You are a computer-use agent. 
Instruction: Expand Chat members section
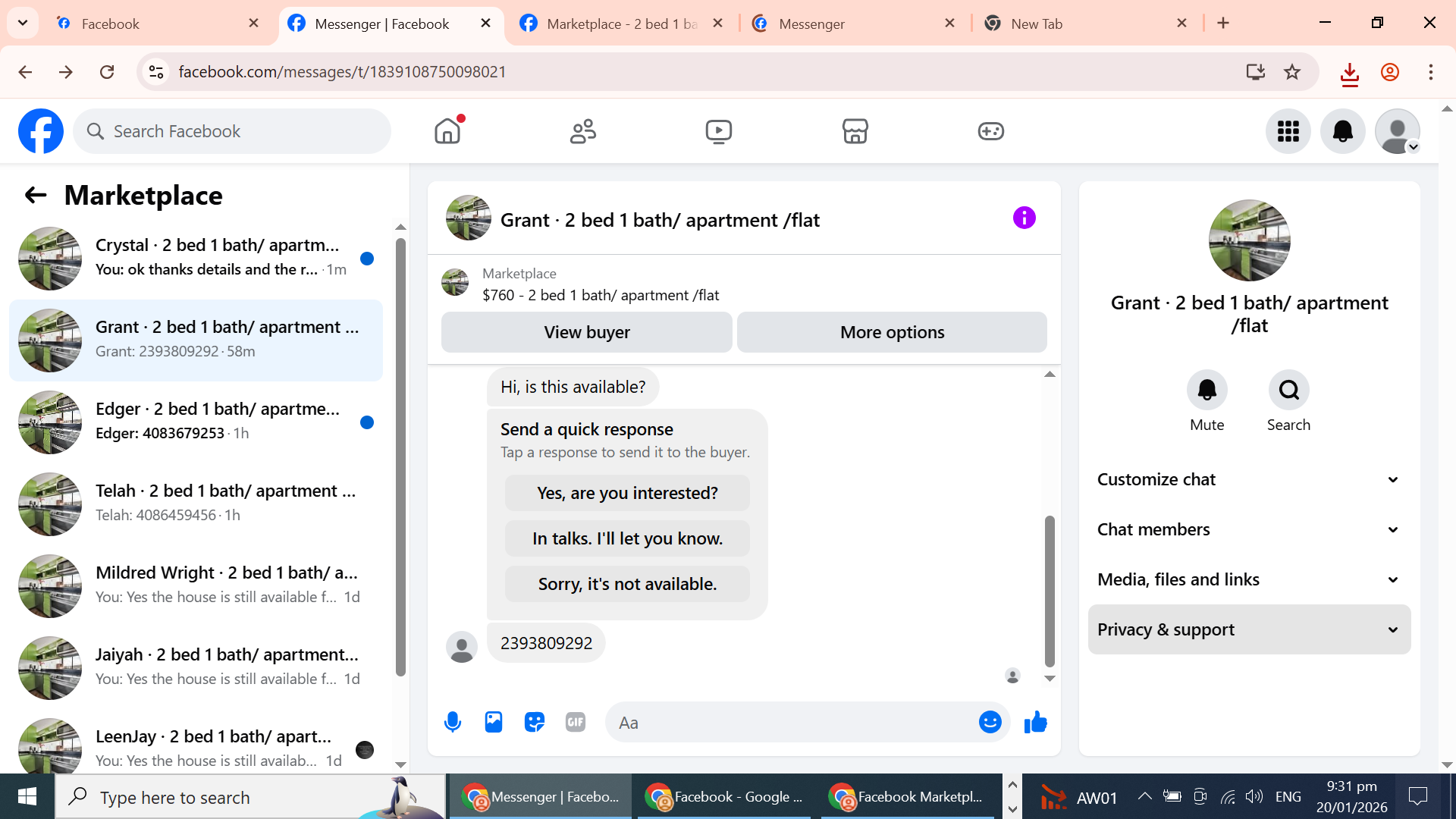[1249, 529]
